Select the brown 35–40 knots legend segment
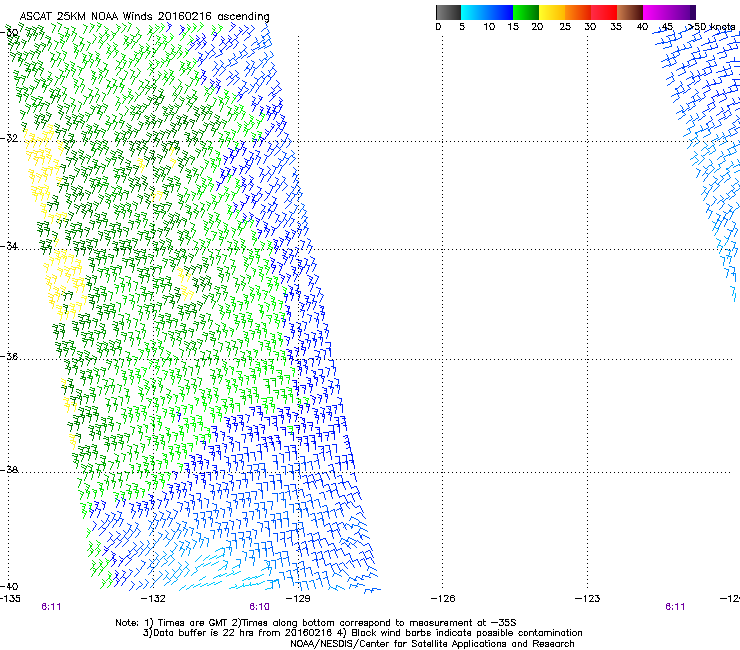The width and height of the screenshot is (740, 650). pos(630,12)
